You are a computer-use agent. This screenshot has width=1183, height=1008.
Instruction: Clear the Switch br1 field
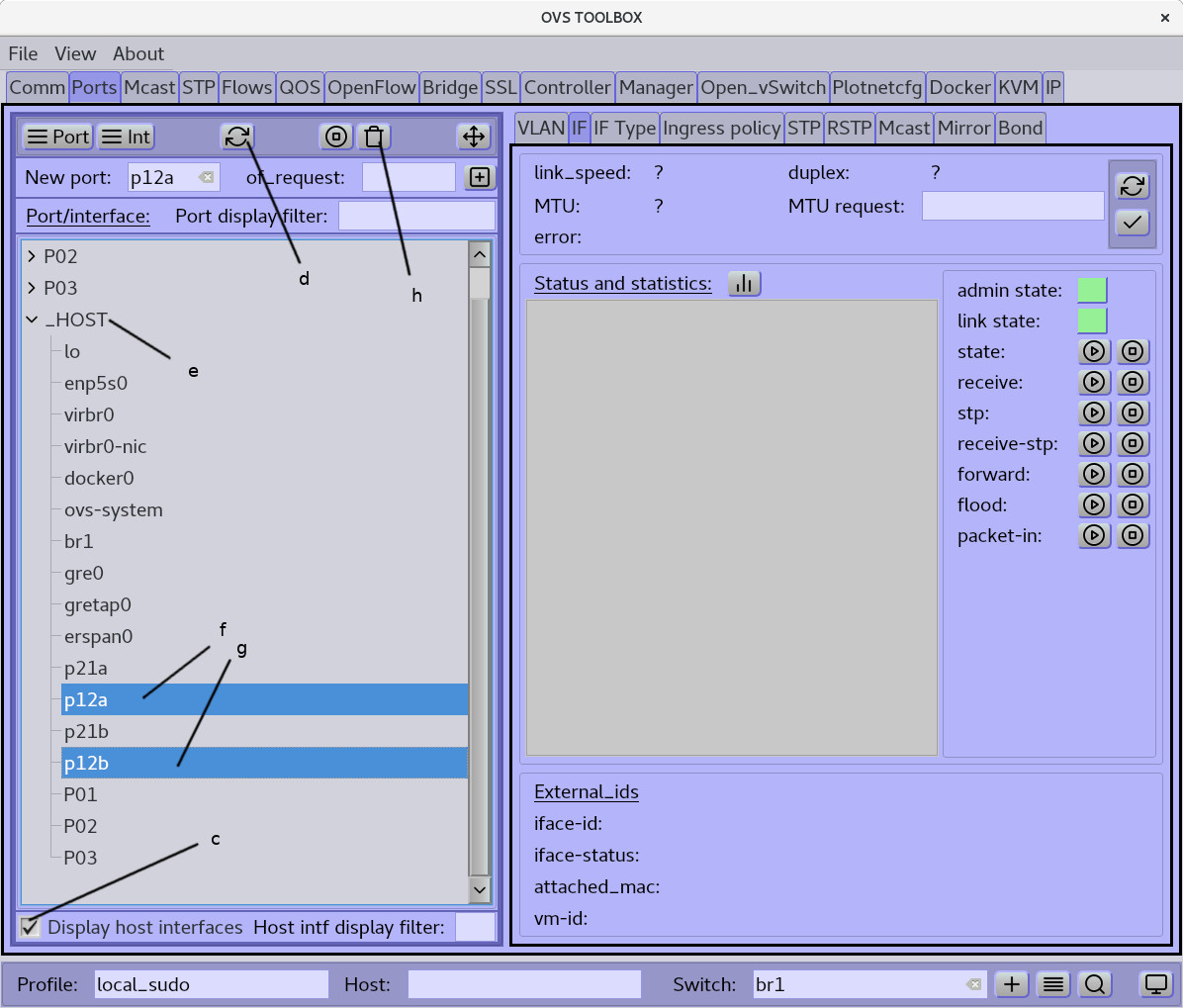coord(974,984)
